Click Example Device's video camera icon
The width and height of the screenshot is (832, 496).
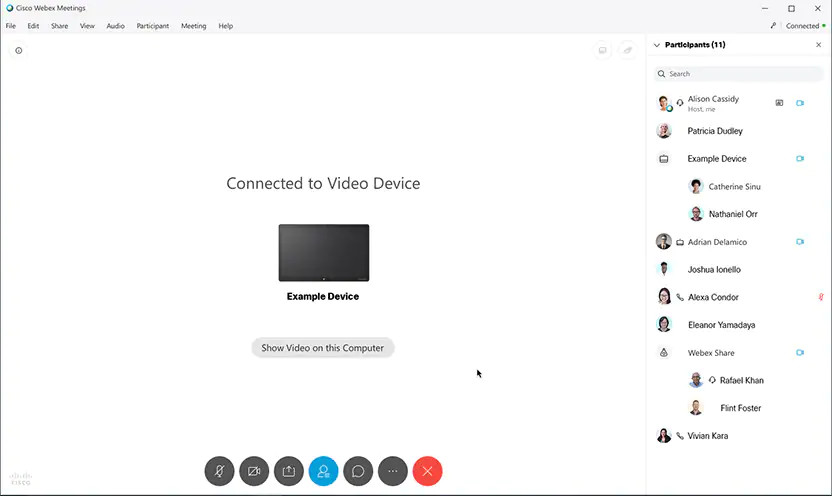click(x=800, y=158)
